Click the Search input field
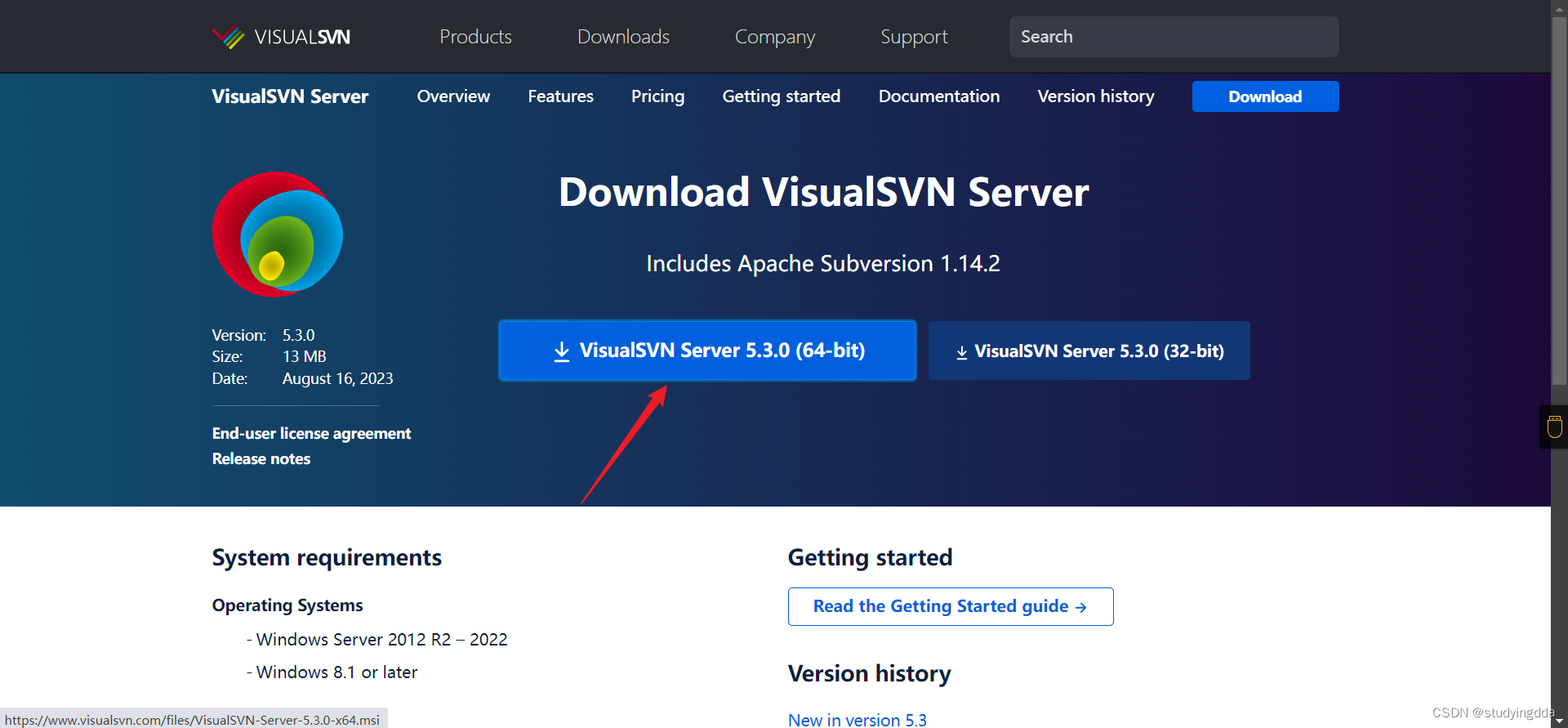Screen dimensions: 1568x728 tap(1174, 37)
